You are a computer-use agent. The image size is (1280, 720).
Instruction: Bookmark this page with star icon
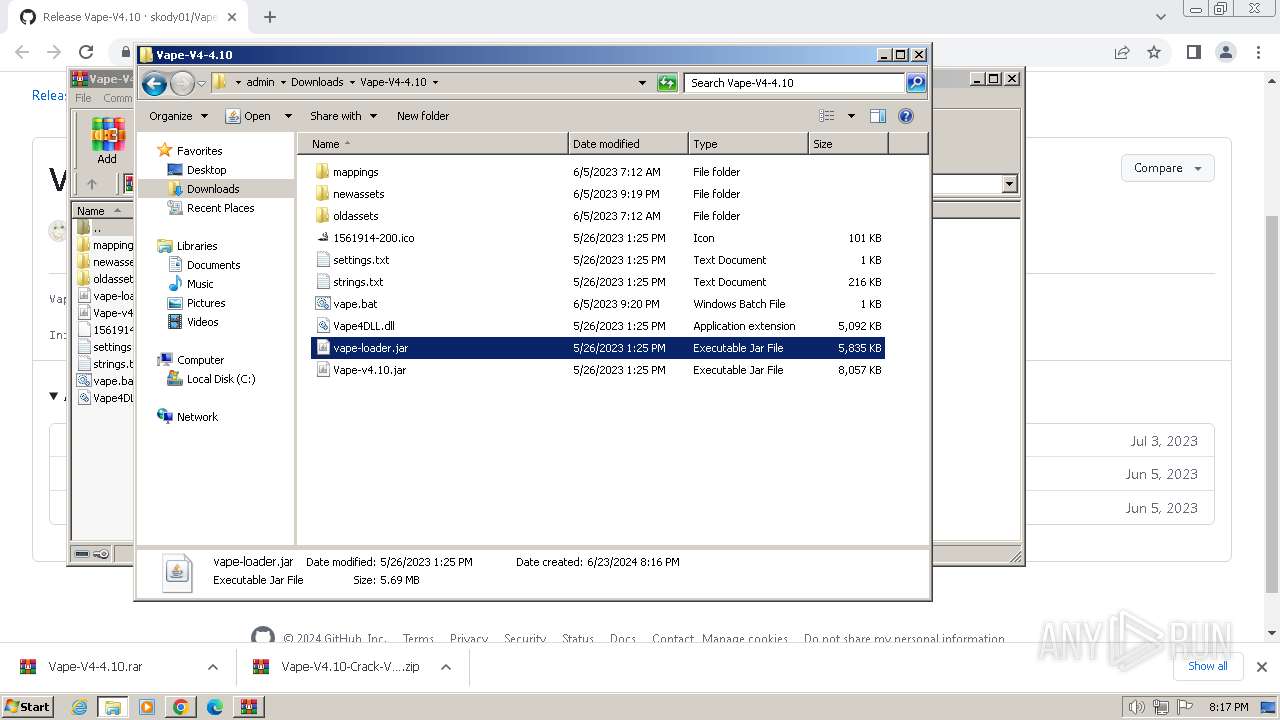(x=1154, y=52)
